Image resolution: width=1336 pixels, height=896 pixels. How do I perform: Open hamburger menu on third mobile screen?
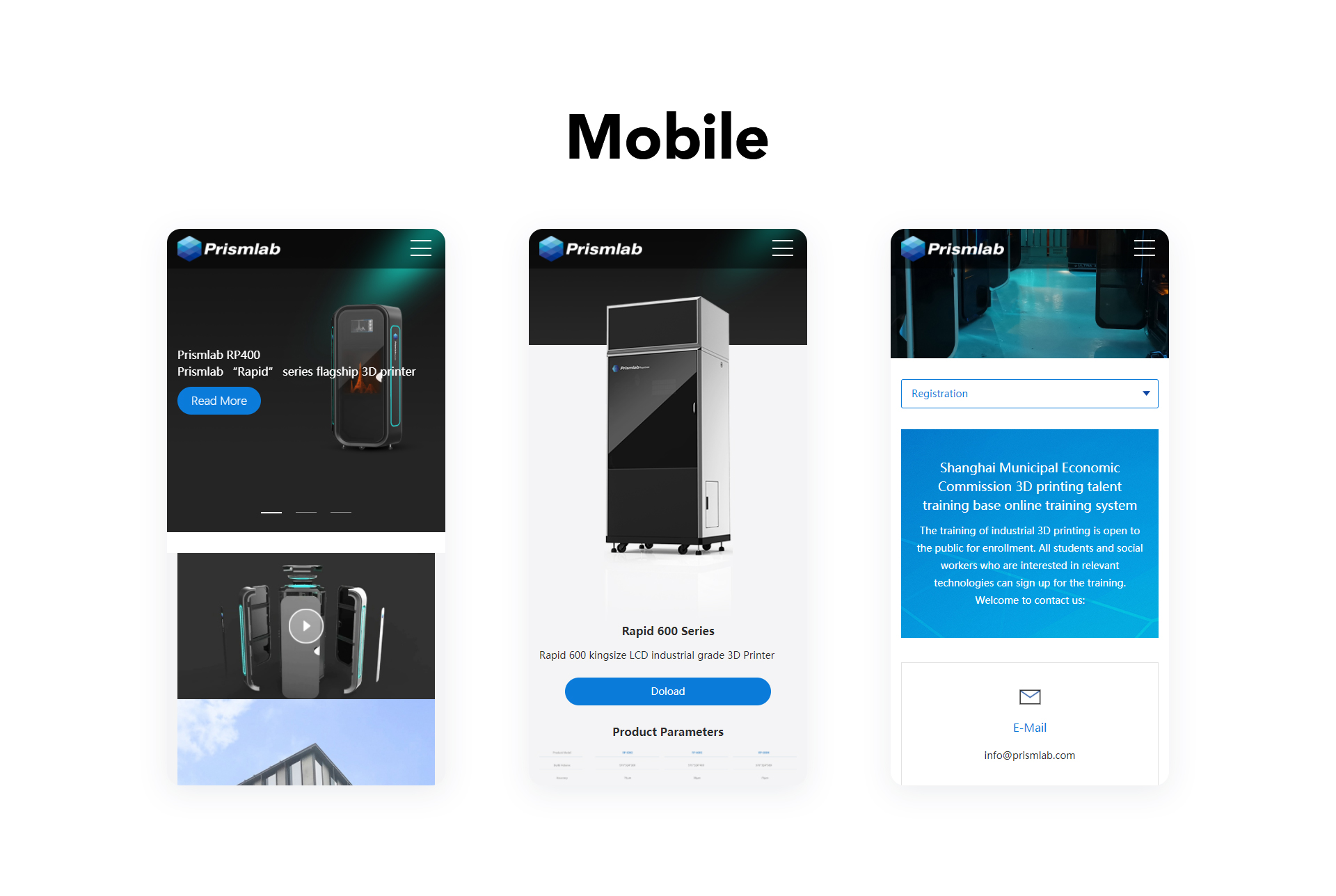pyautogui.click(x=1143, y=248)
